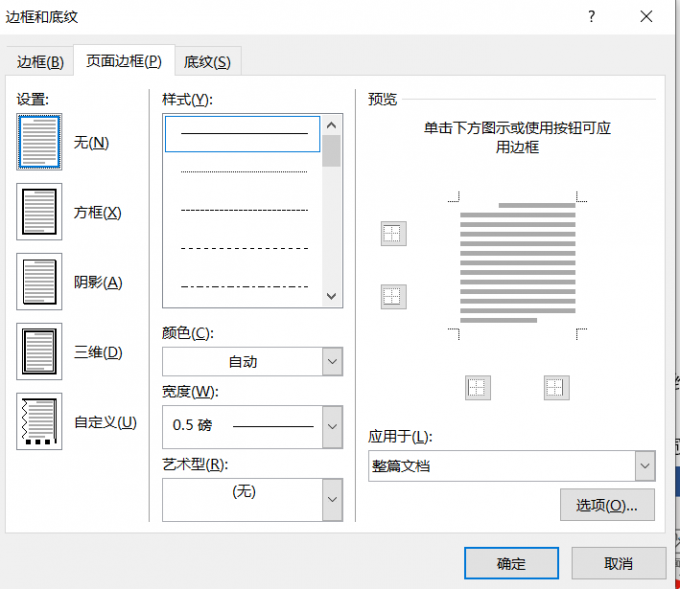Select the short-dash line style
Screen dimensions: 680x589
coord(243,210)
